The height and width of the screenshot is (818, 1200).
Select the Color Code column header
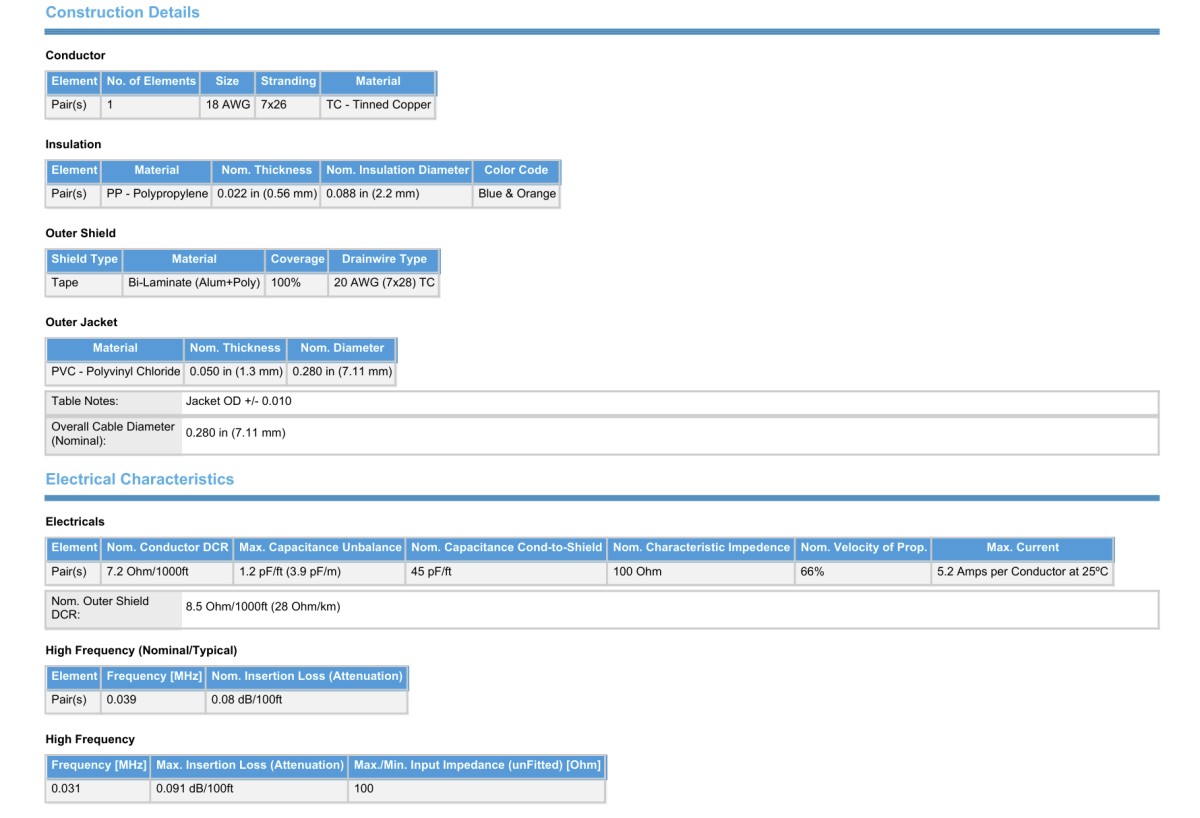pos(516,170)
